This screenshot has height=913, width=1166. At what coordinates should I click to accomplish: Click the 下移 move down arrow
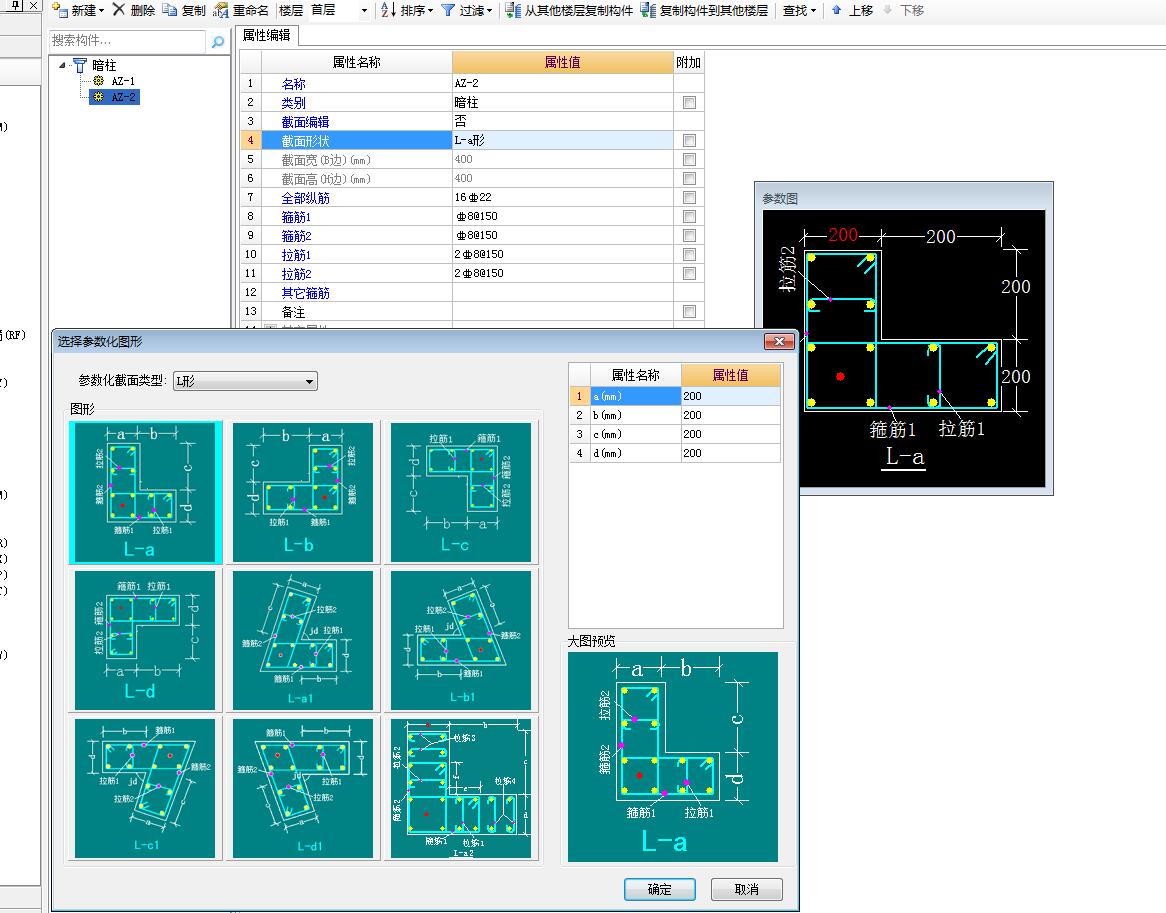point(887,10)
